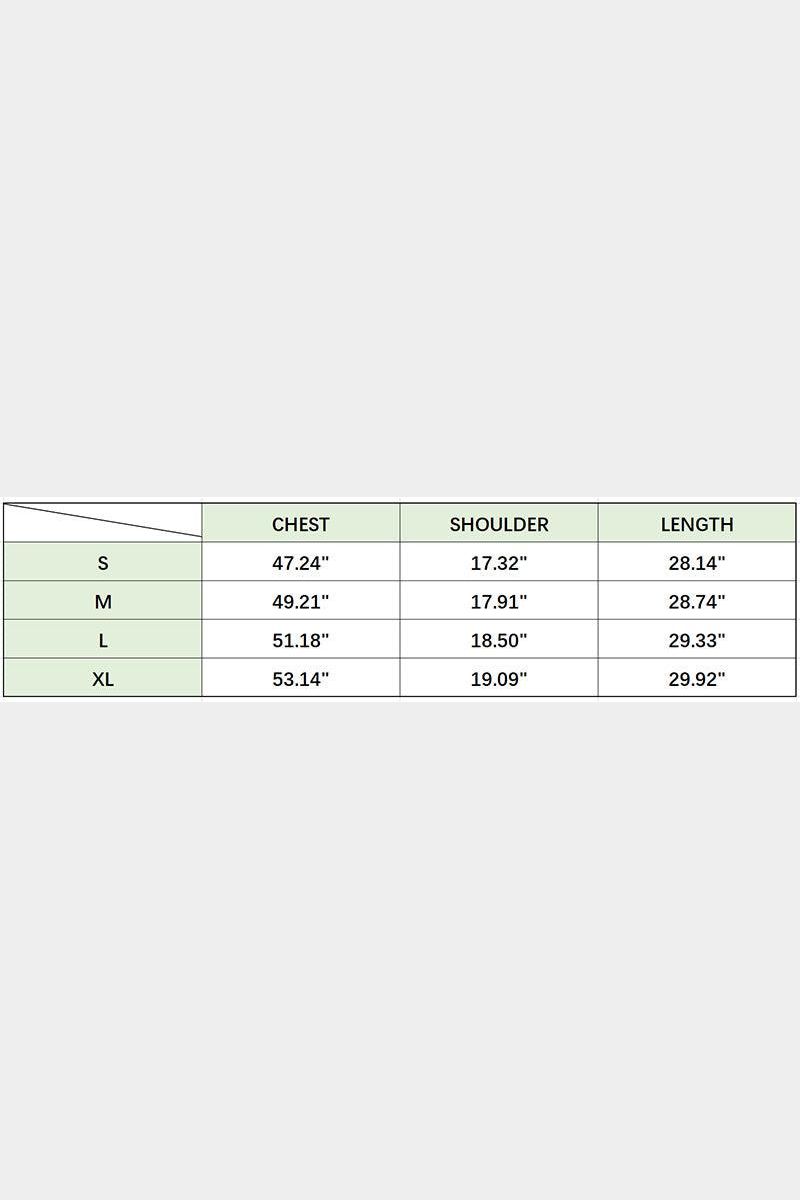Select the XL size row label
Image resolution: width=800 pixels, height=1200 pixels.
(103, 679)
